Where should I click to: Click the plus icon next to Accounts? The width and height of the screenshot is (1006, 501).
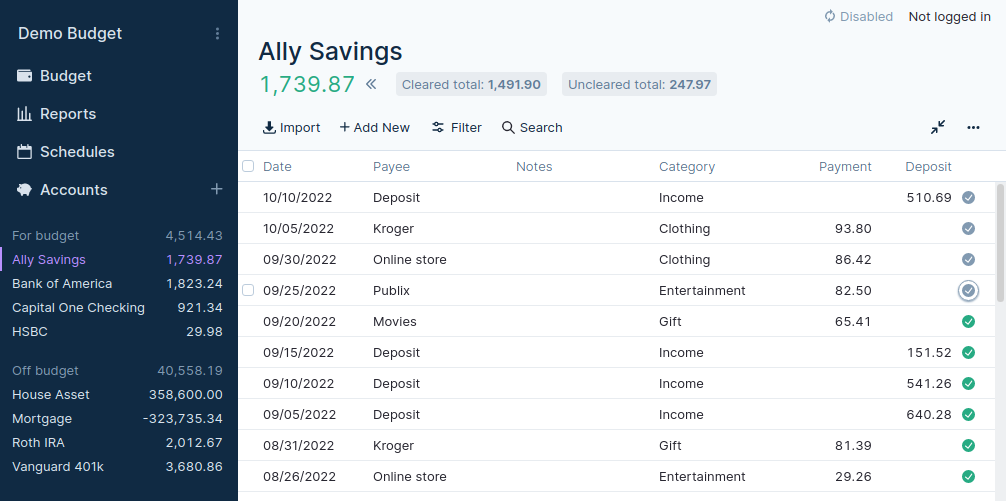216,189
